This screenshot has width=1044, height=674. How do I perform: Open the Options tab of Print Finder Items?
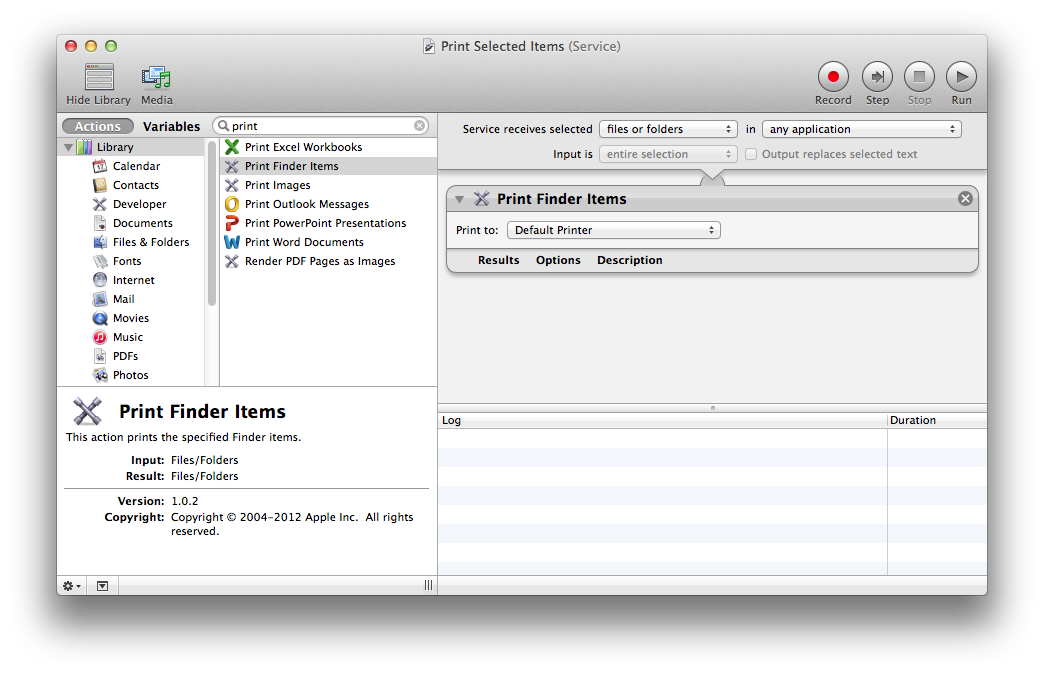(x=557, y=260)
